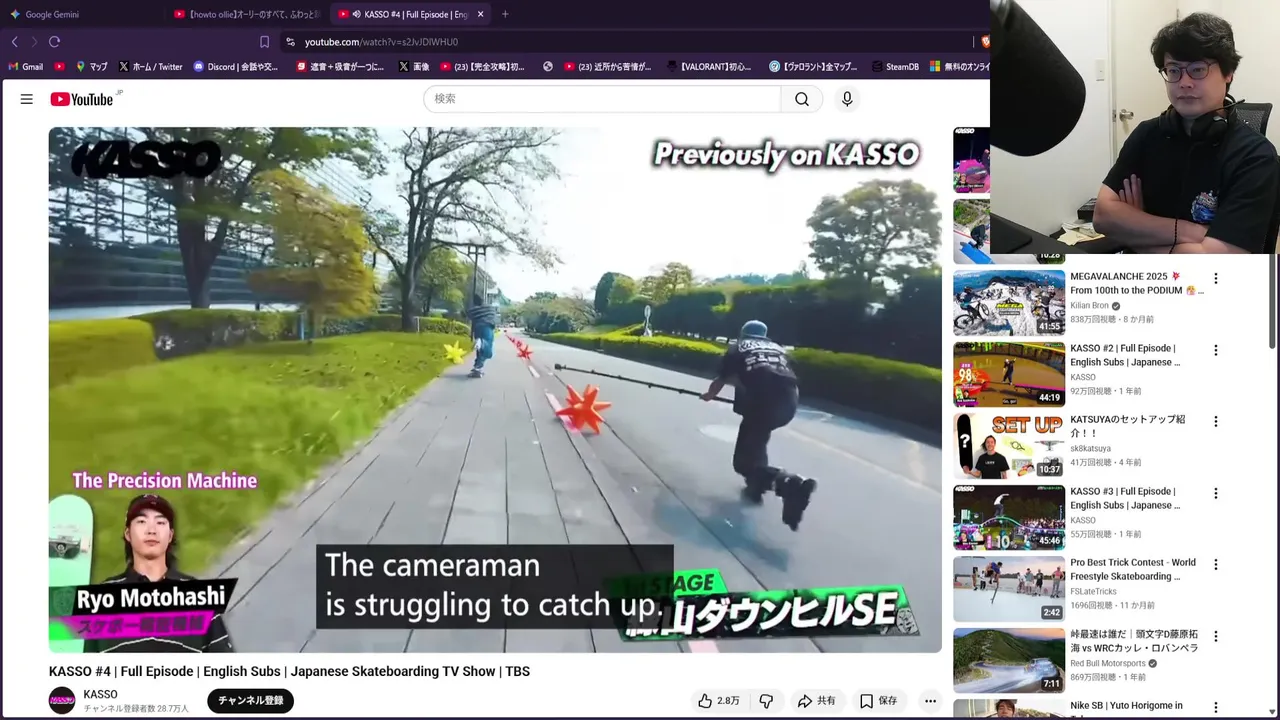Open the SteamDB bookmark
Screen dimensions: 1280x720
[894, 67]
